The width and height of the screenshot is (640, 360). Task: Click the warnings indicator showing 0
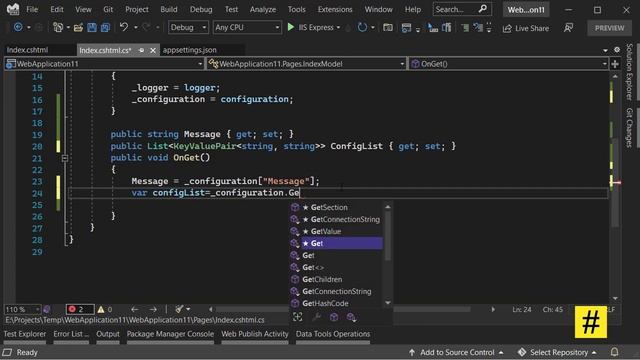pos(105,309)
